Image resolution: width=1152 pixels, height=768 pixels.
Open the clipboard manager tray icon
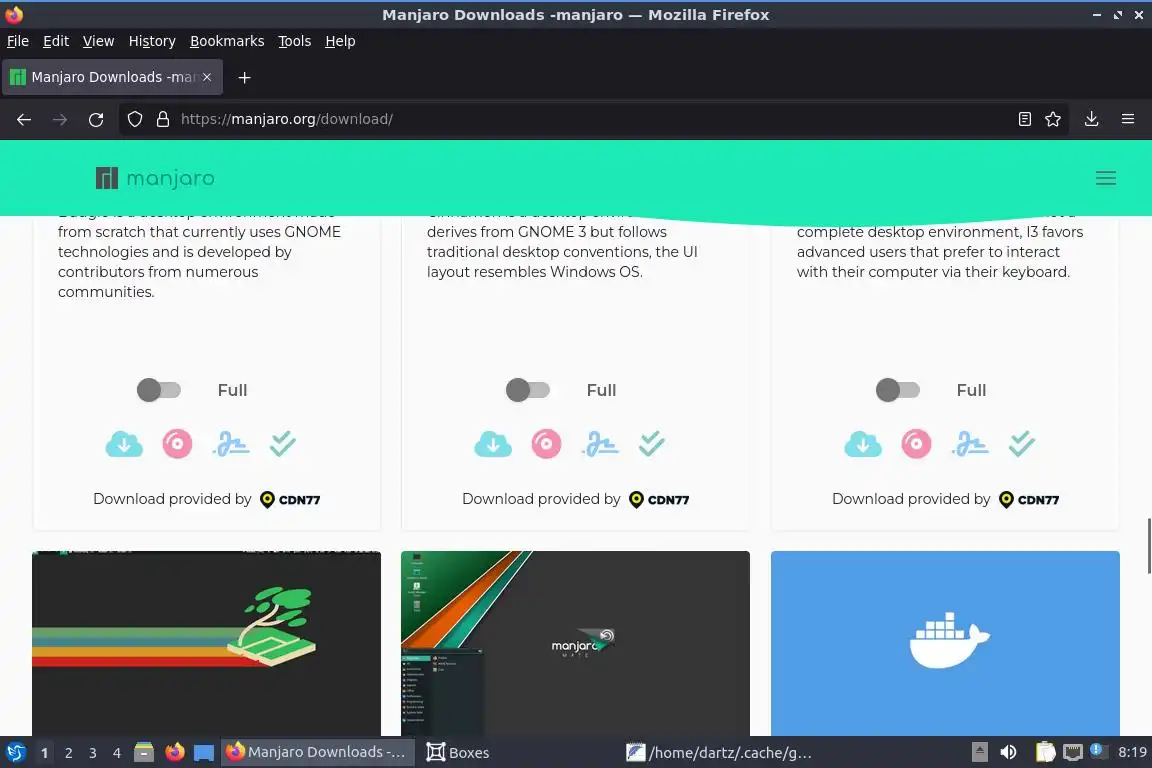pos(1045,752)
